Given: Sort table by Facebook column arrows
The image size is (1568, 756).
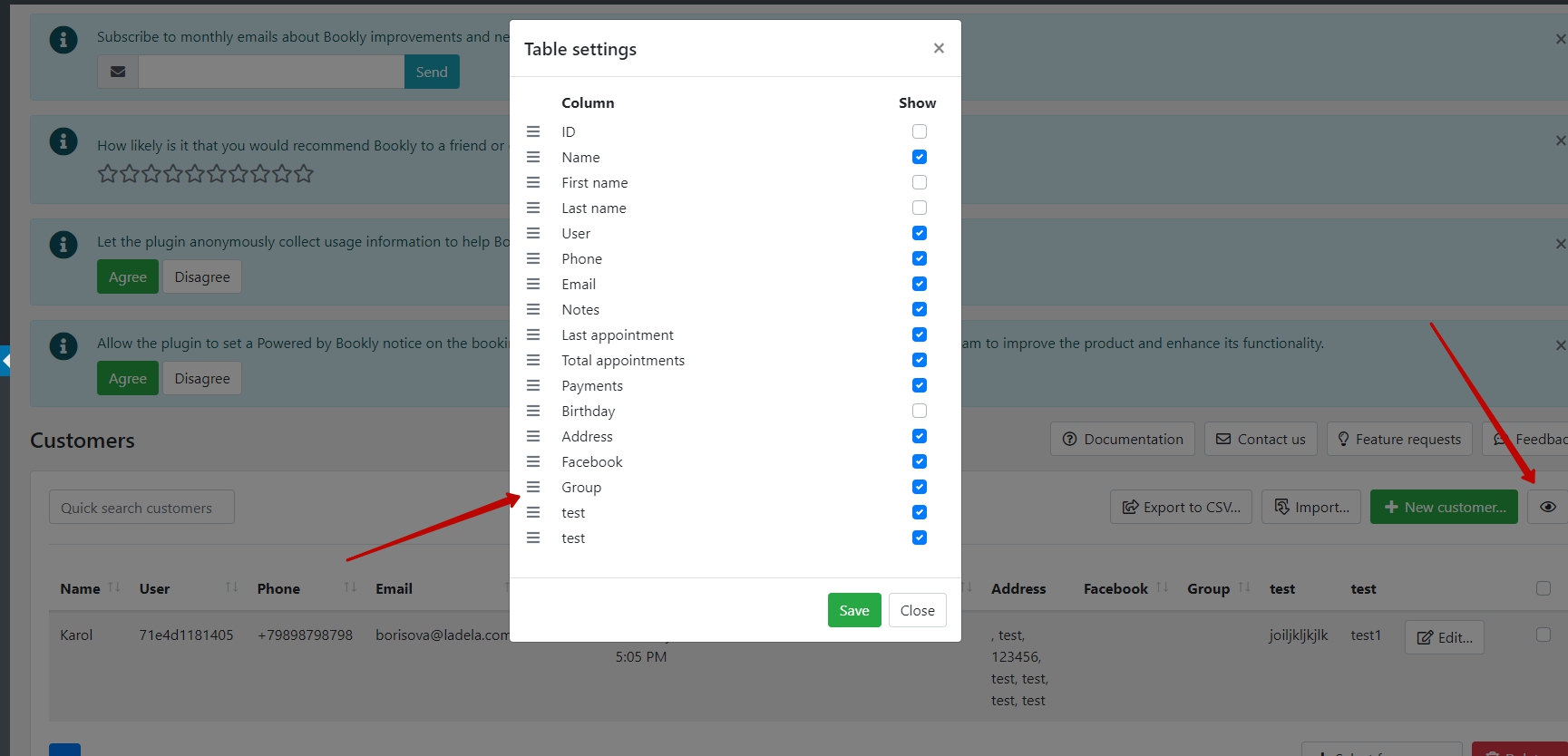Looking at the screenshot, I should coord(1163,587).
